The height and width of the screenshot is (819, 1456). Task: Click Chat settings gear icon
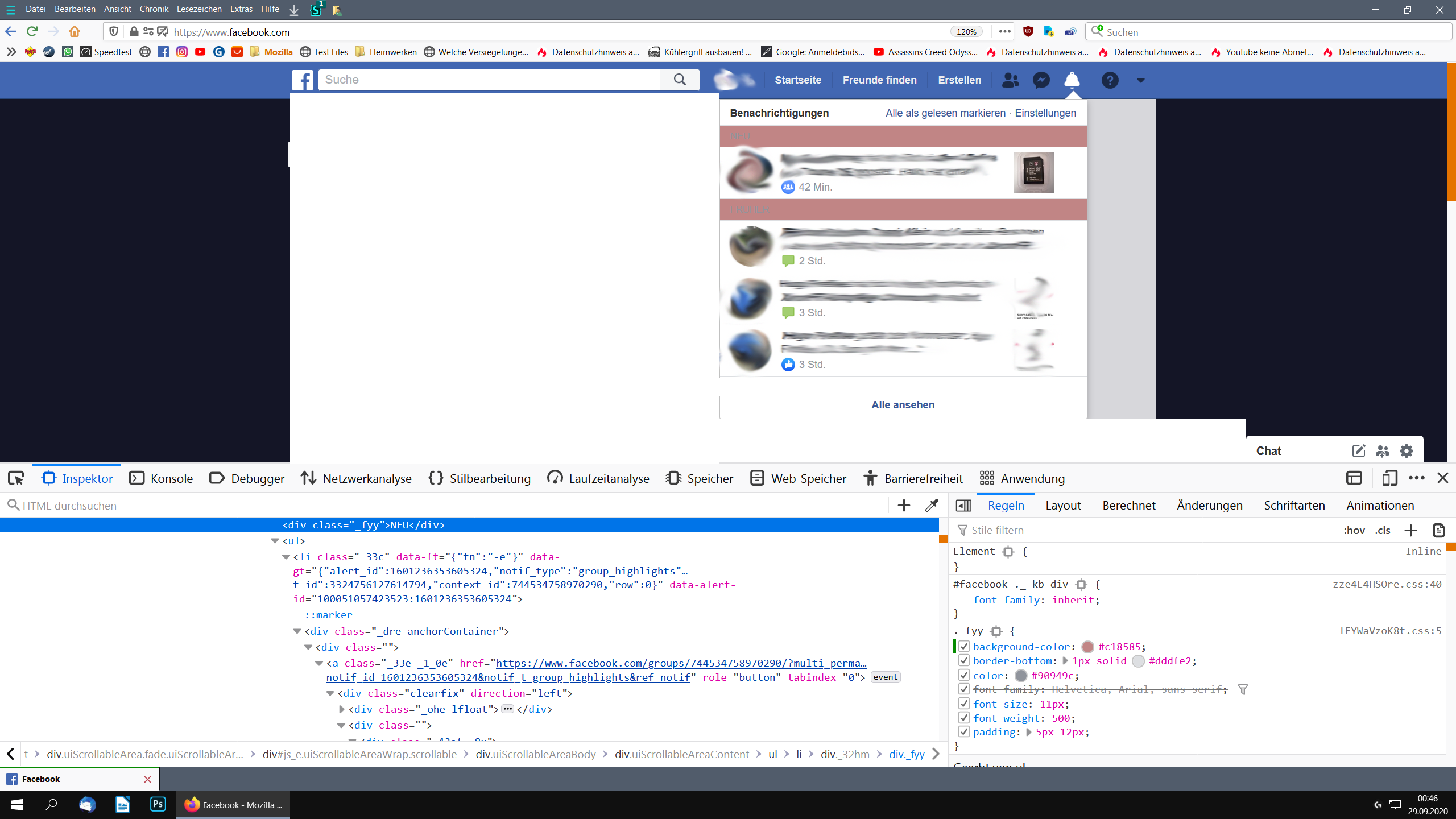click(1407, 451)
